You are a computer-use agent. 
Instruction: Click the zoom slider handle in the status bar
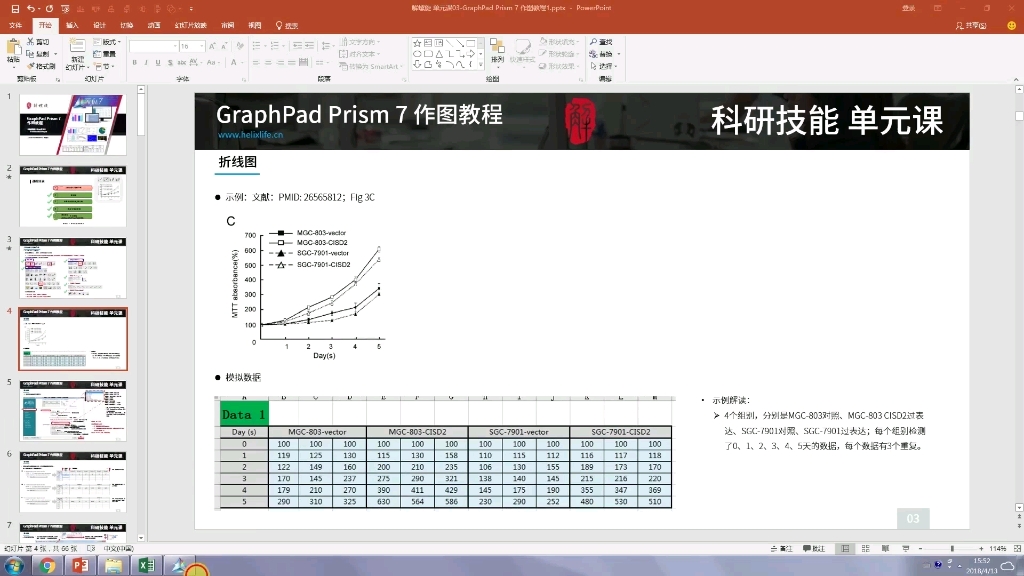[x=952, y=549]
